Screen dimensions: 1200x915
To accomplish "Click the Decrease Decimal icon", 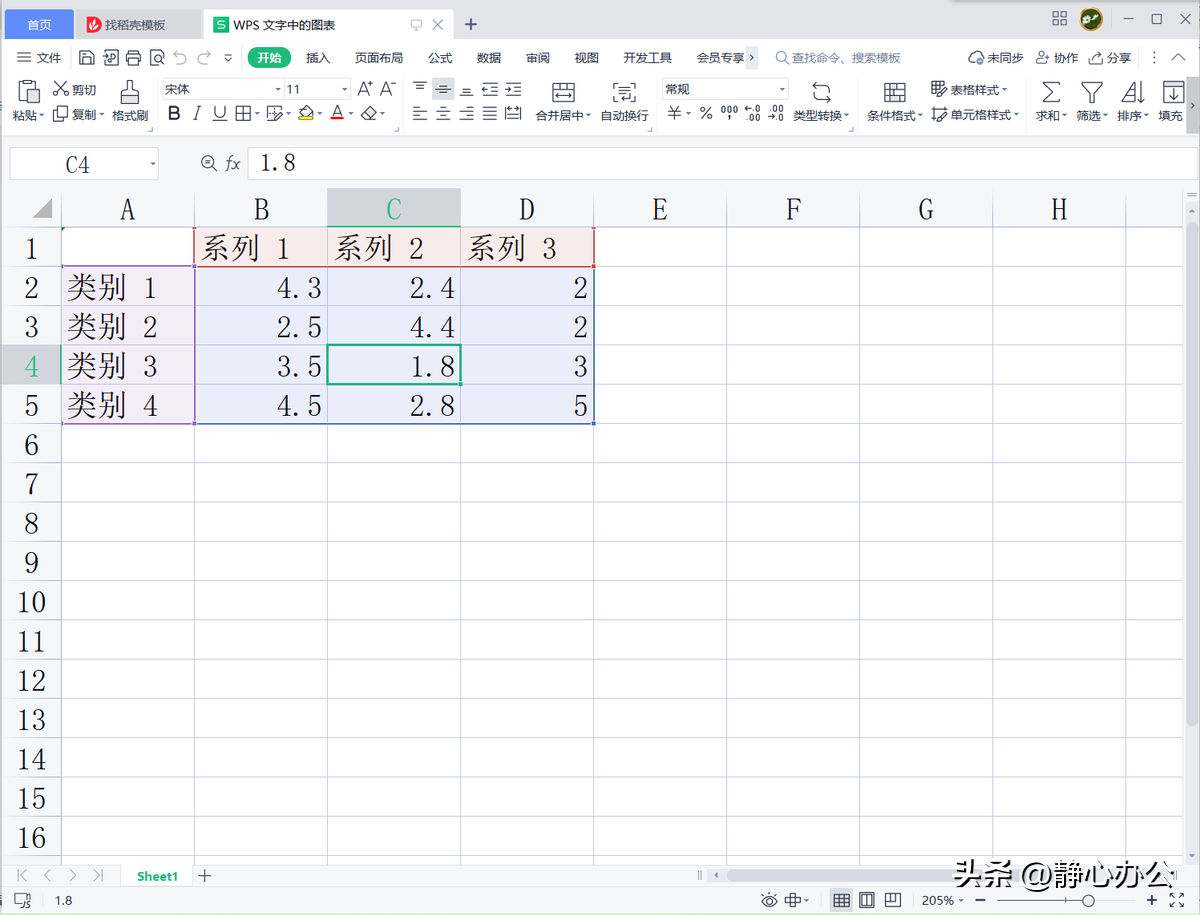I will [x=776, y=114].
